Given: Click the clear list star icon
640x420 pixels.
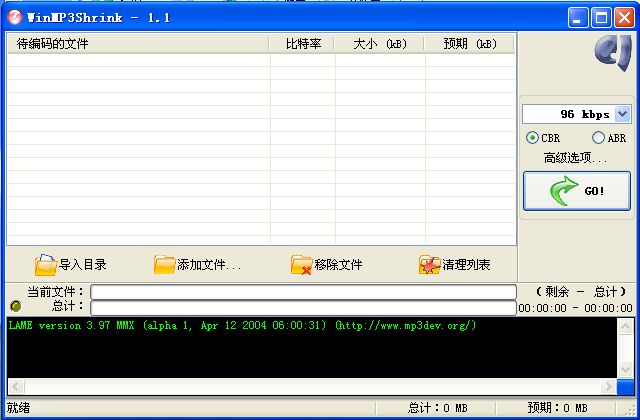Looking at the screenshot, I should 429,264.
